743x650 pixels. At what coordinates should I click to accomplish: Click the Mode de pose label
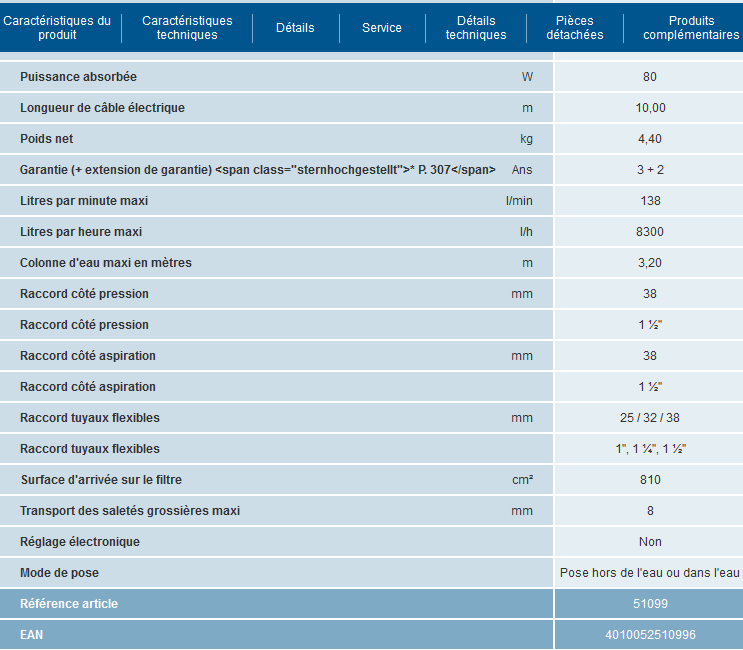pos(59,573)
